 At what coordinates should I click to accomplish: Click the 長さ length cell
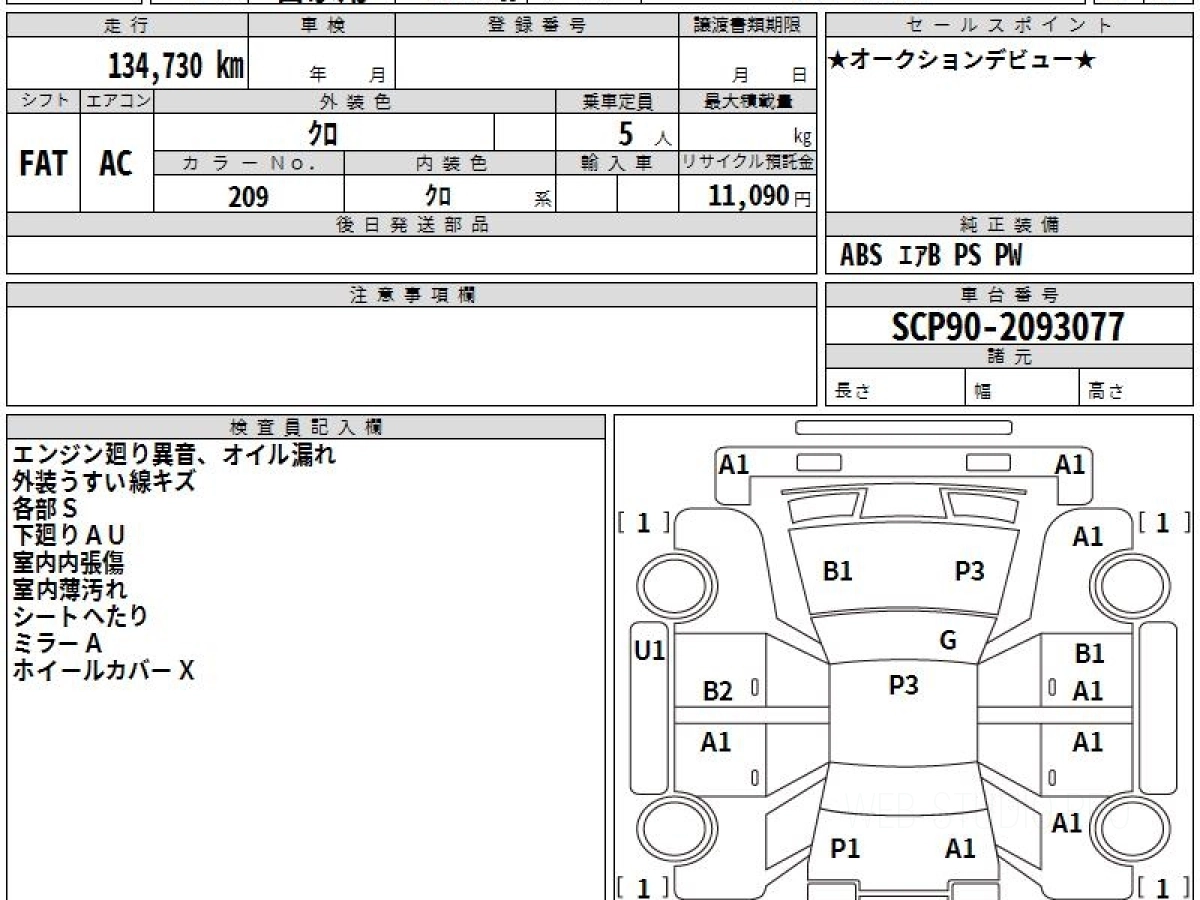[895, 388]
